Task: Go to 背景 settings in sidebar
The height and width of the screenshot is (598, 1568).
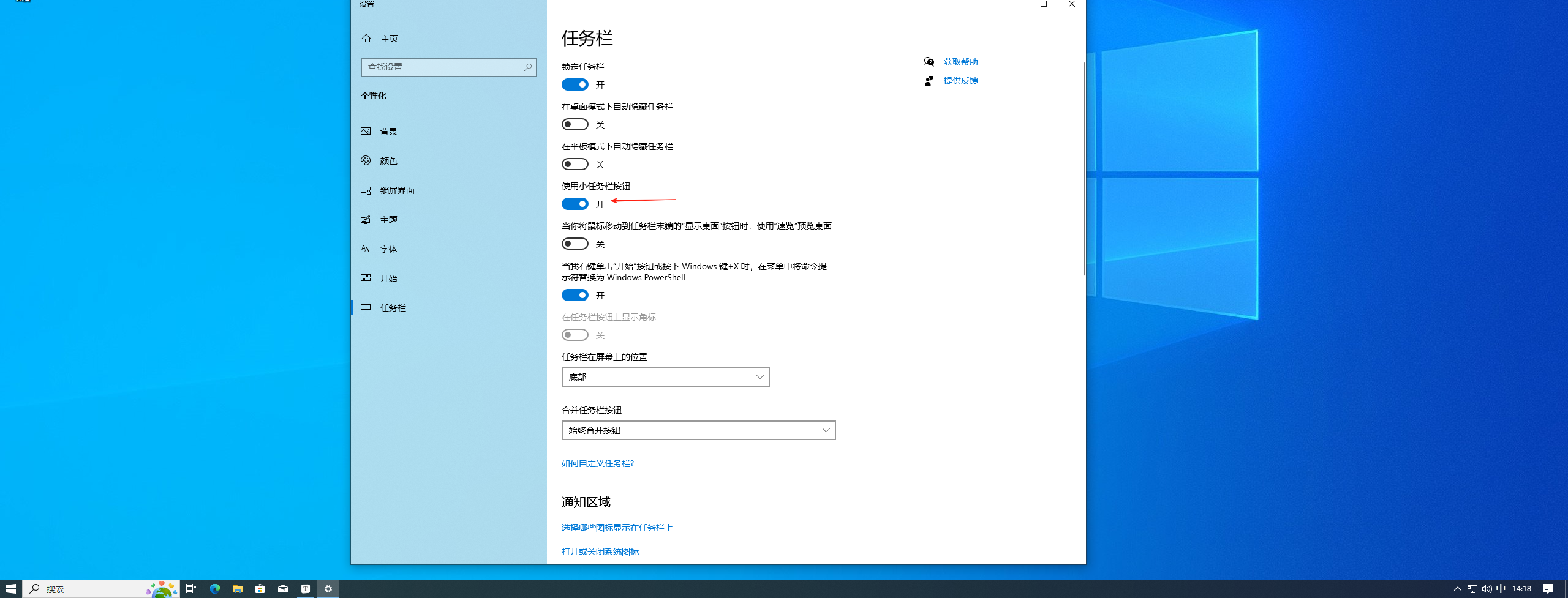Action: pos(388,132)
